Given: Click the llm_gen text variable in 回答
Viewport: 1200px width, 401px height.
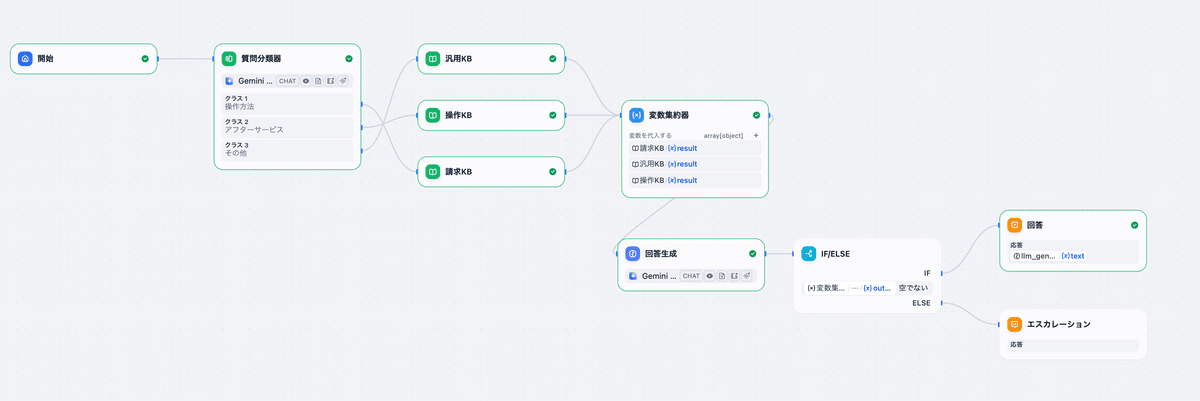Looking at the screenshot, I should point(1073,256).
